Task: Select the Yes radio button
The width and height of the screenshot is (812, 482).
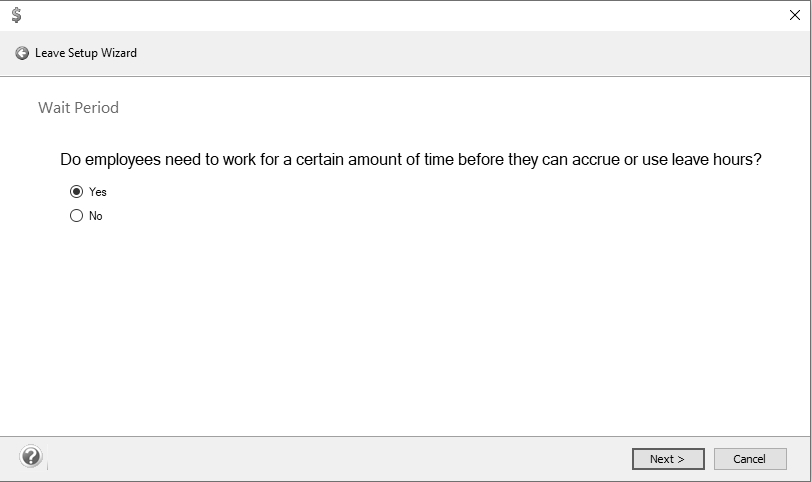Action: [76, 192]
